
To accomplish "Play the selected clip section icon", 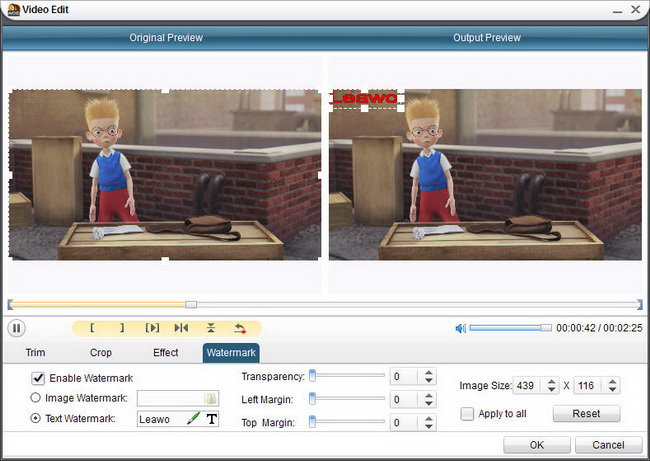I will pos(152,328).
